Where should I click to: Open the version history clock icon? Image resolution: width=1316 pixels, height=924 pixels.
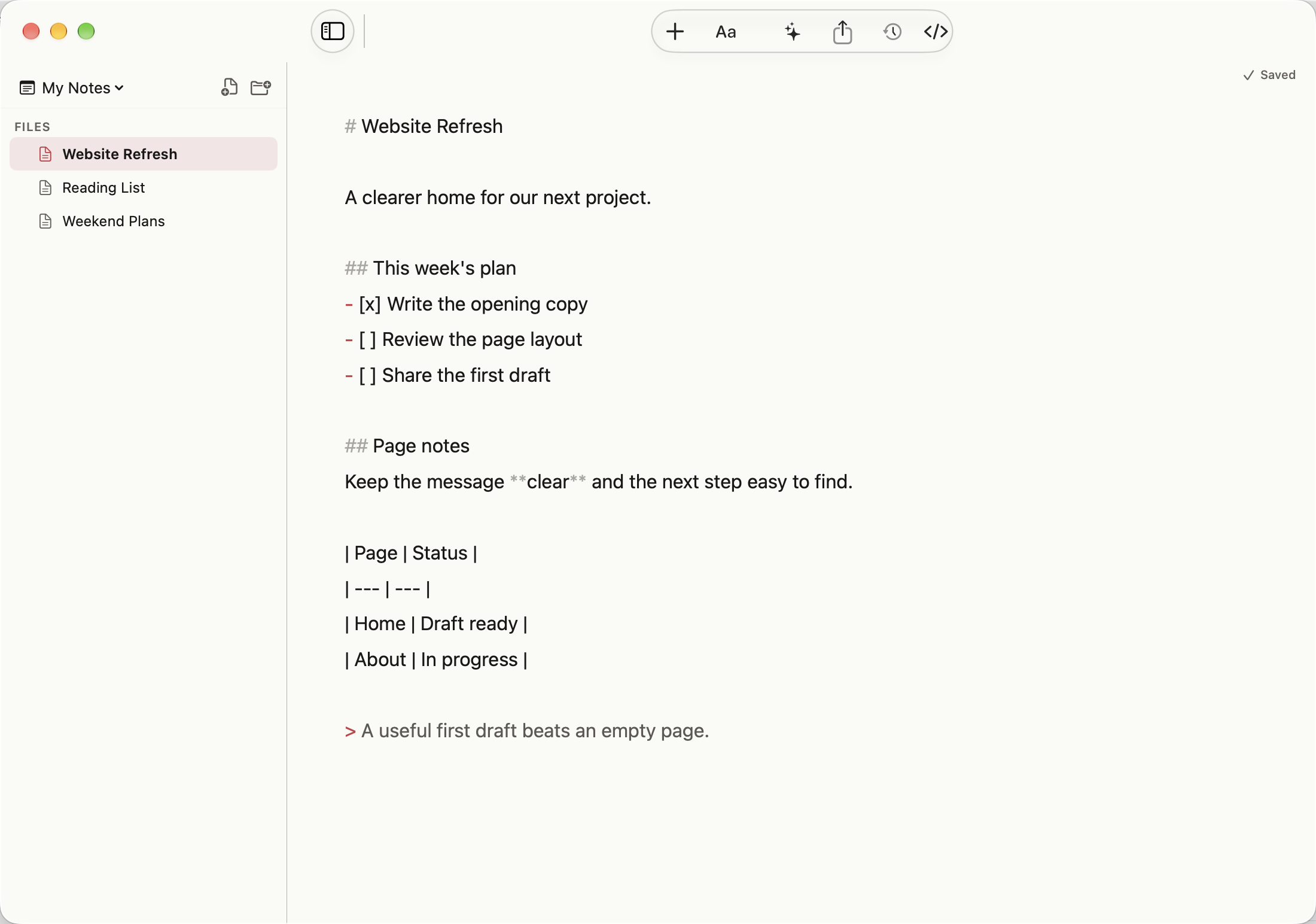[892, 31]
